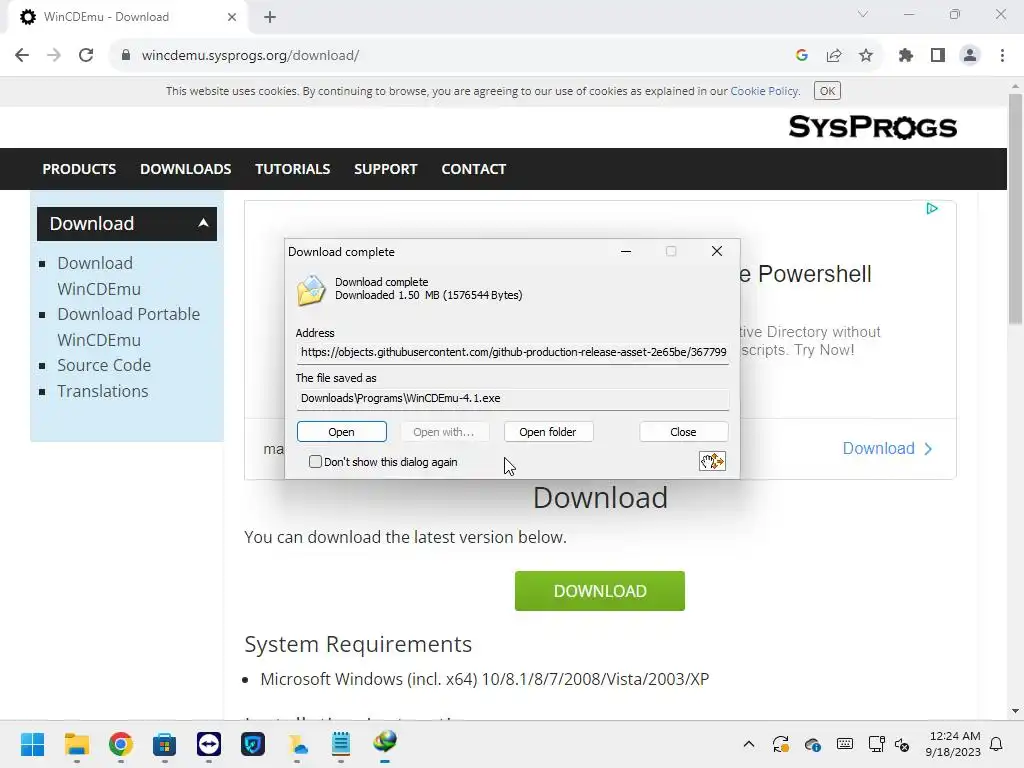Click the browser address bar URL
The width and height of the screenshot is (1024, 768).
[250, 56]
